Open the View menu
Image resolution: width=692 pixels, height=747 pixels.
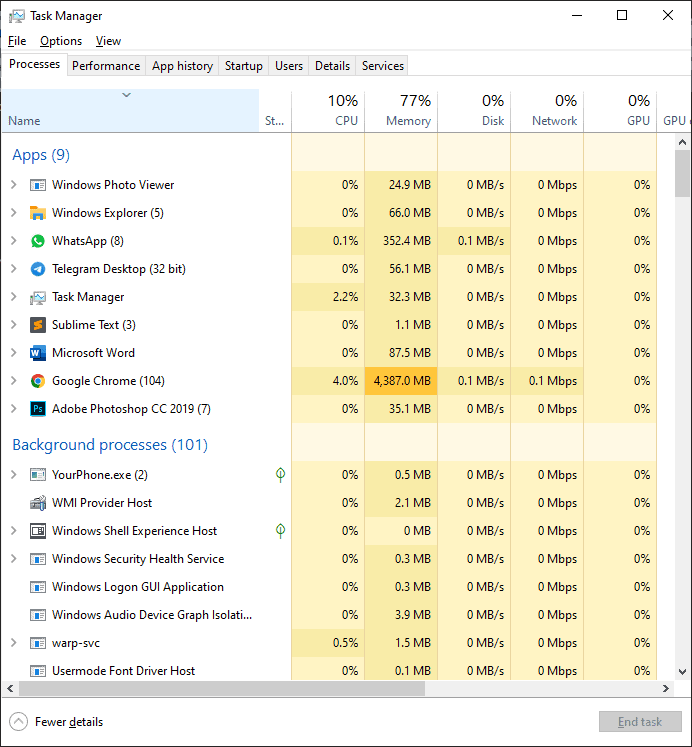[x=109, y=41]
